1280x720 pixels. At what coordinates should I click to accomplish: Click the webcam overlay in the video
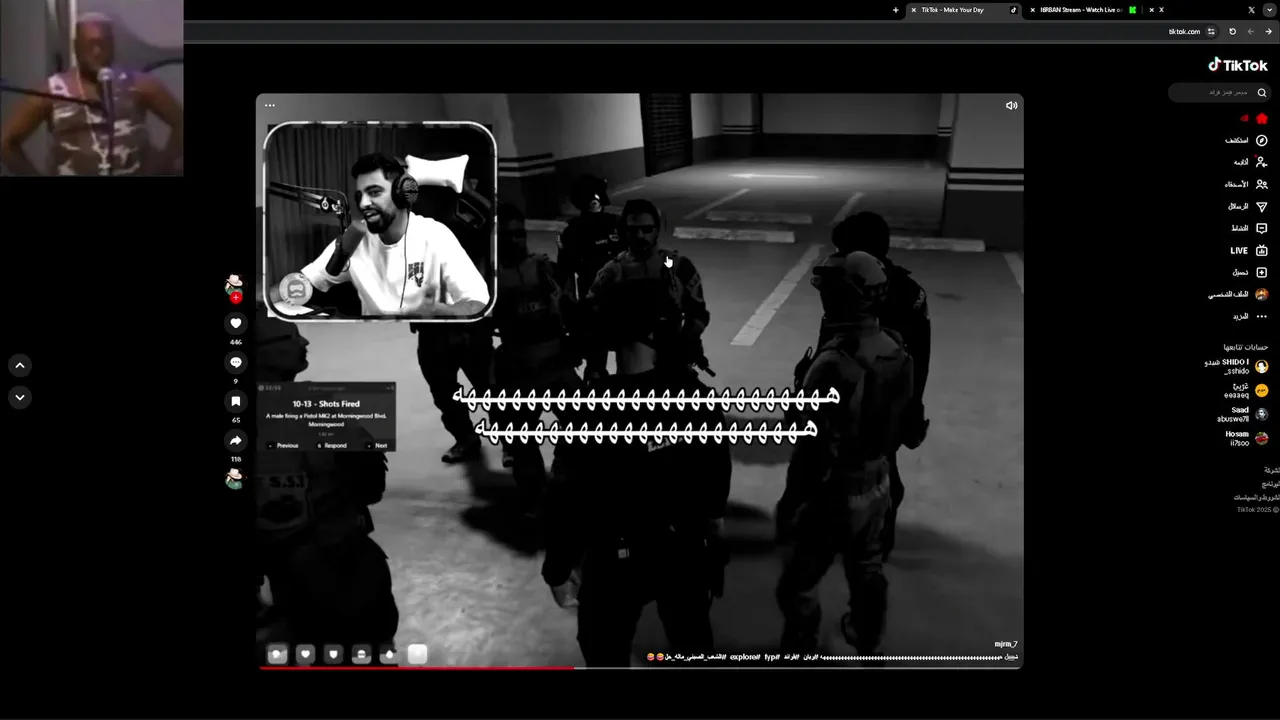click(380, 220)
